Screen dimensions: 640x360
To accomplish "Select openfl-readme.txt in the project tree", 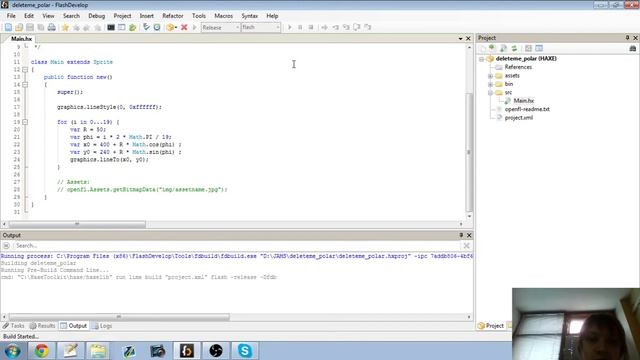I will (527, 109).
